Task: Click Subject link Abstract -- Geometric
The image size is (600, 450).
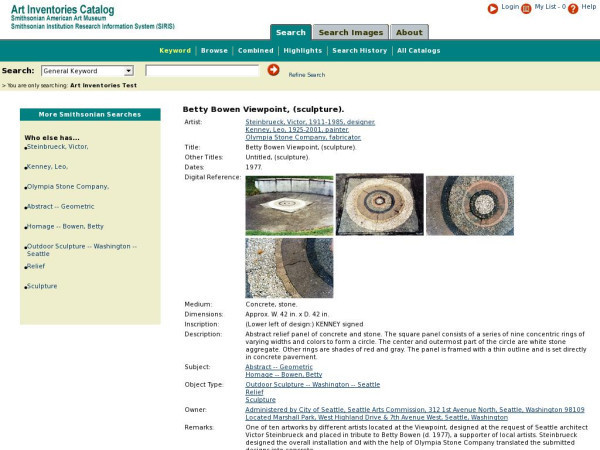Action: tap(279, 367)
